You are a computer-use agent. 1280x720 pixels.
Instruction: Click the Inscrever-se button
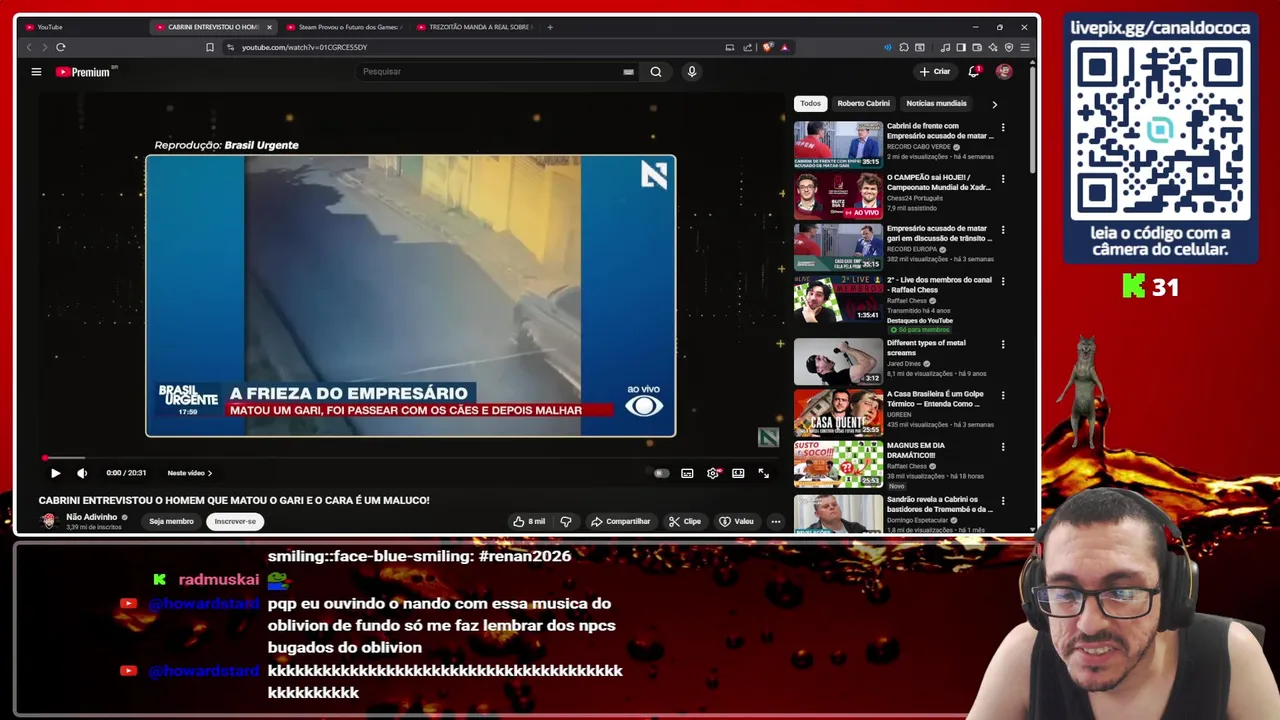click(235, 521)
